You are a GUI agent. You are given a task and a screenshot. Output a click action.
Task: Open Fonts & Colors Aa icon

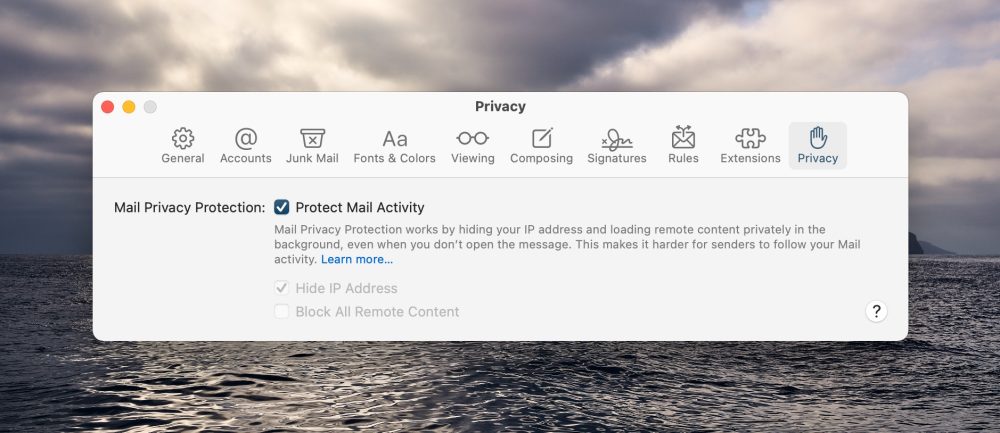[395, 138]
